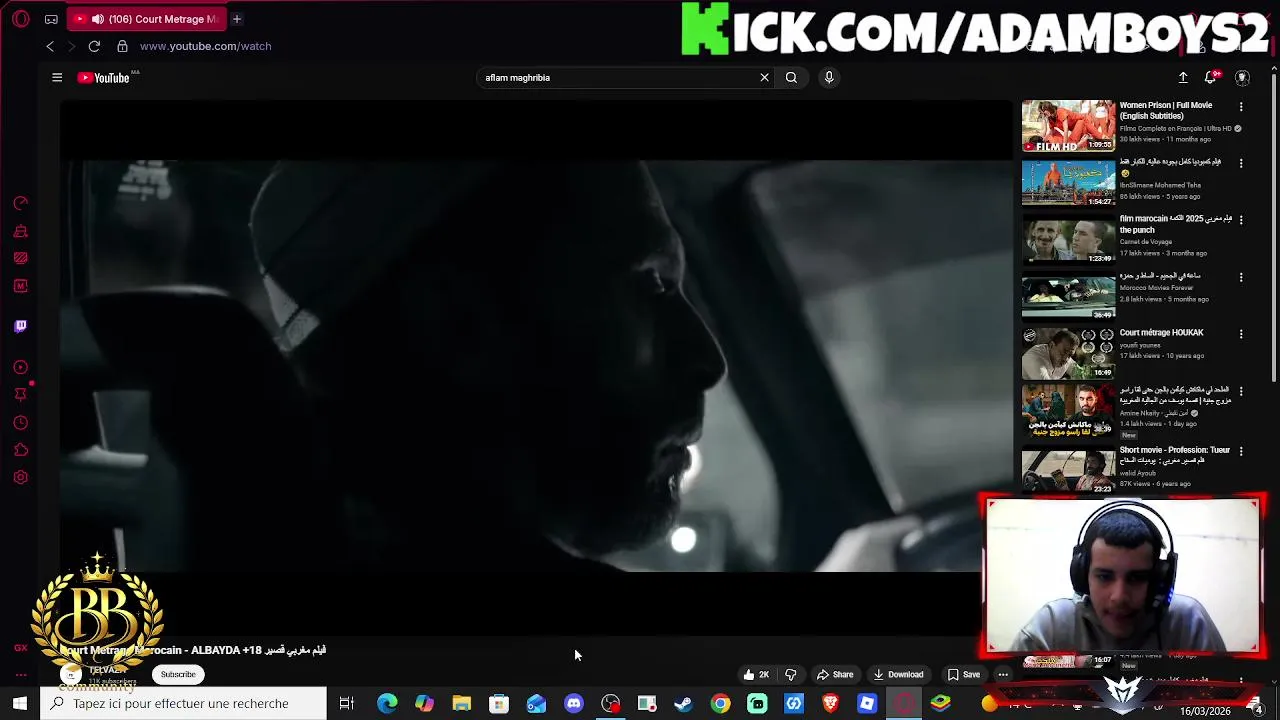This screenshot has width=1280, height=720.
Task: Click the www.youtube.com/watch address bar
Action: coord(205,46)
